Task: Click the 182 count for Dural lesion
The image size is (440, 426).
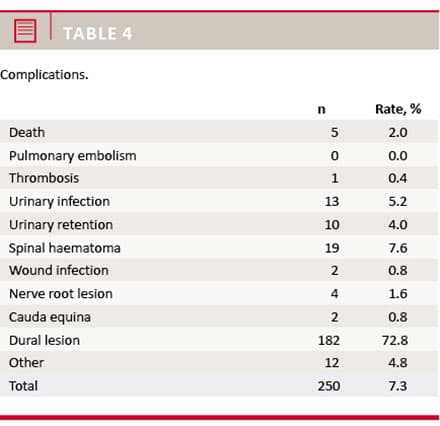Action: [x=329, y=340]
